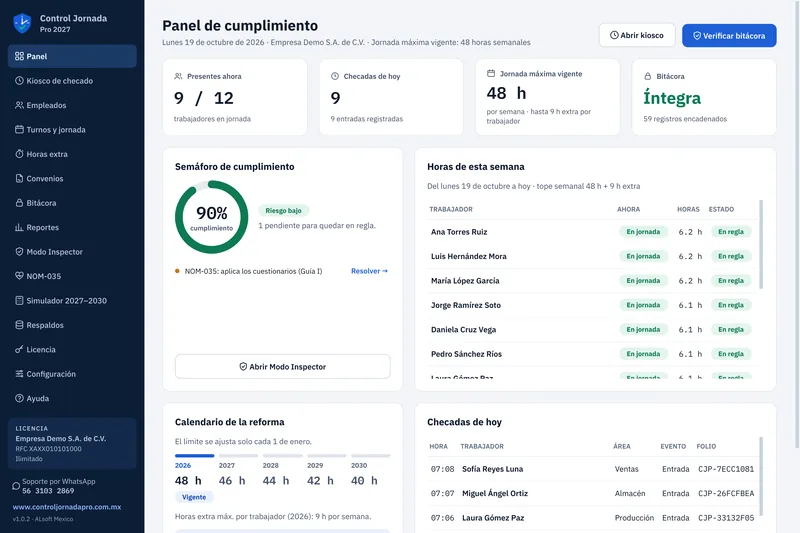Viewport: 800px width, 533px height.
Task: Open Panel via its grid icon
Action: point(19,56)
